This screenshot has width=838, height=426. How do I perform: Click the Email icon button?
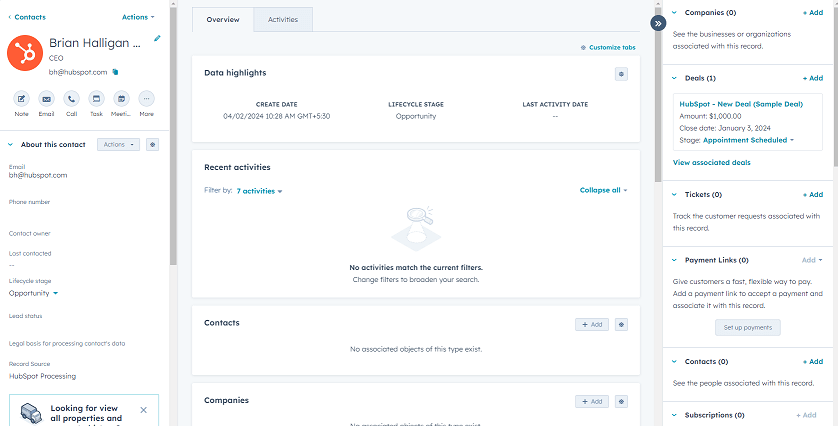pyautogui.click(x=46, y=99)
